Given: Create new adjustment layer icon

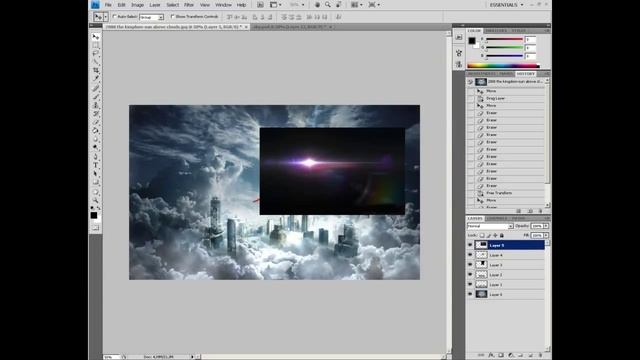Looking at the screenshot, I should pos(511,355).
